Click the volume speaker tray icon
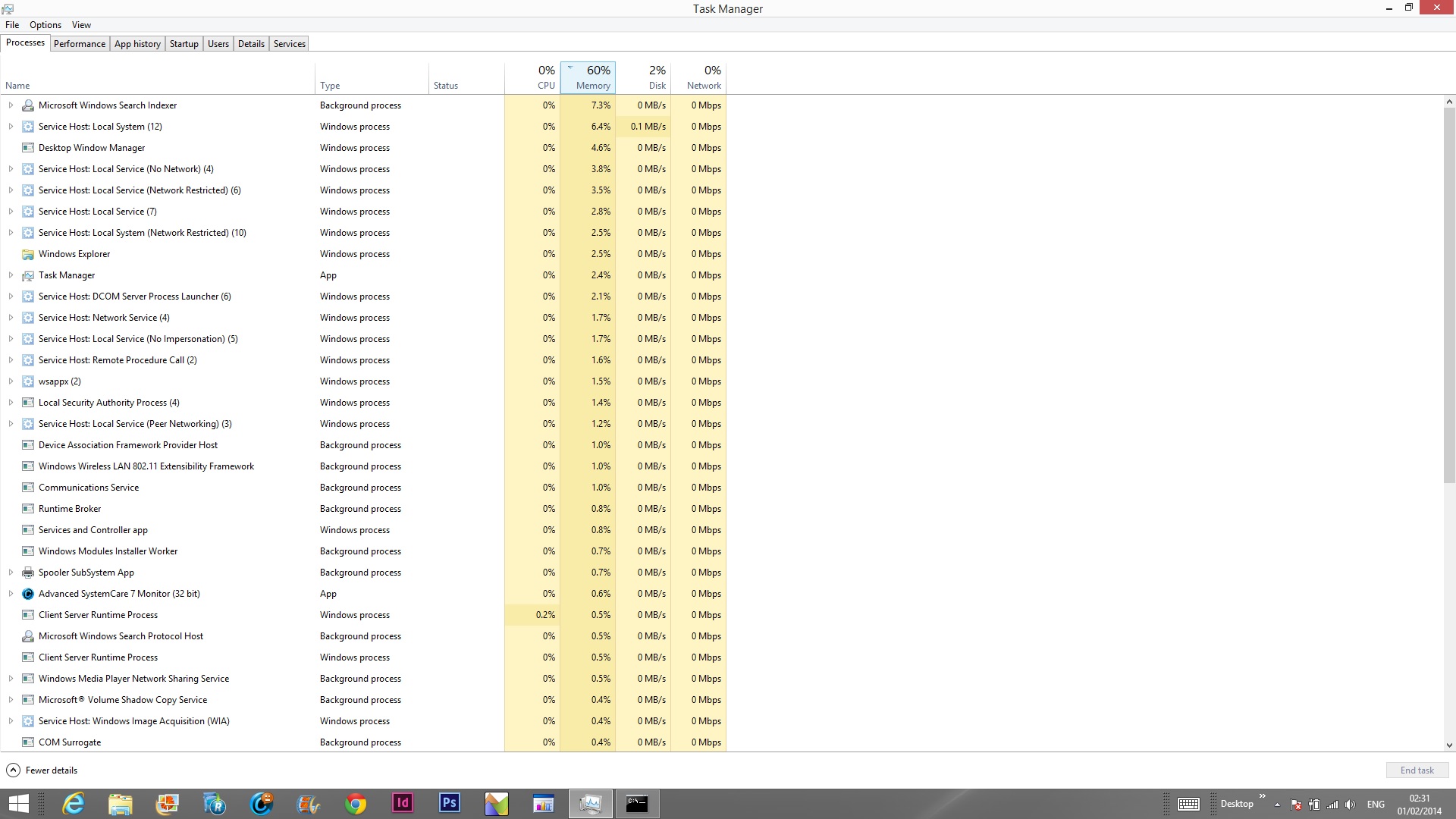 1351,805
